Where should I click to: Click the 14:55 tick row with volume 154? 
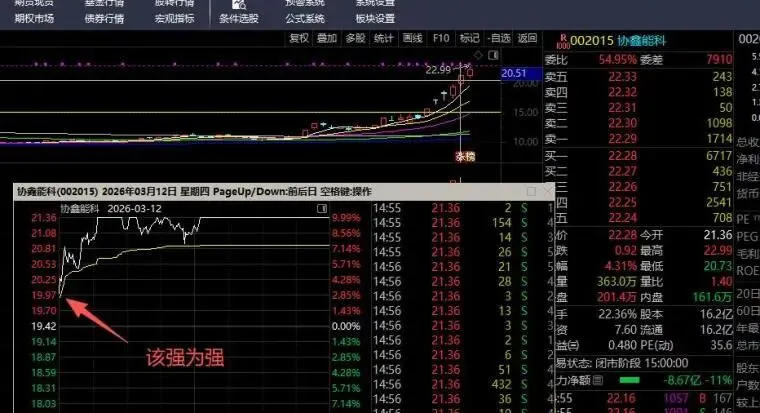(x=451, y=223)
